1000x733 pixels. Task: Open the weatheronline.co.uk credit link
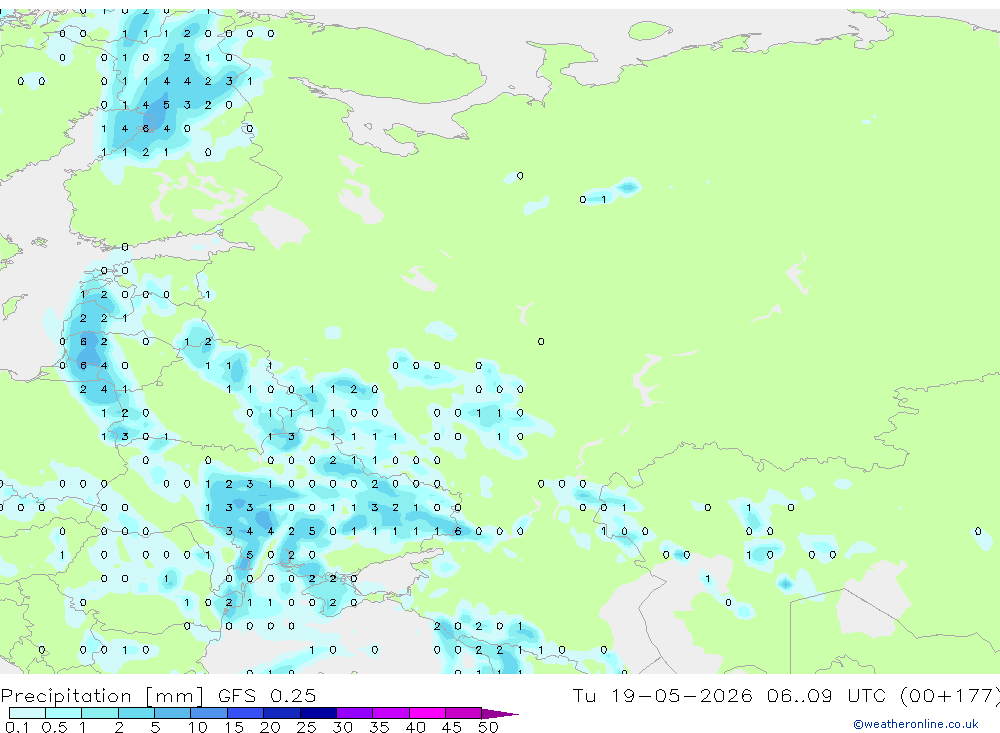pos(916,724)
